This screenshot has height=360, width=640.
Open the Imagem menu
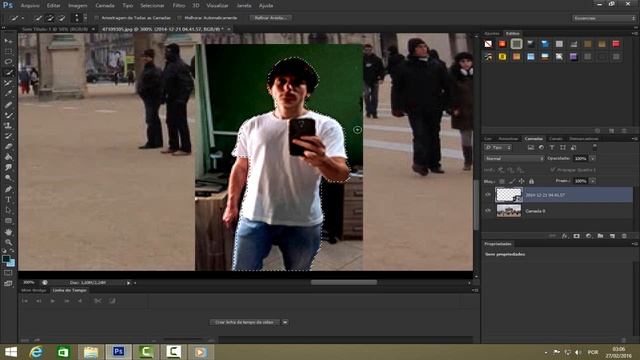[x=78, y=6]
